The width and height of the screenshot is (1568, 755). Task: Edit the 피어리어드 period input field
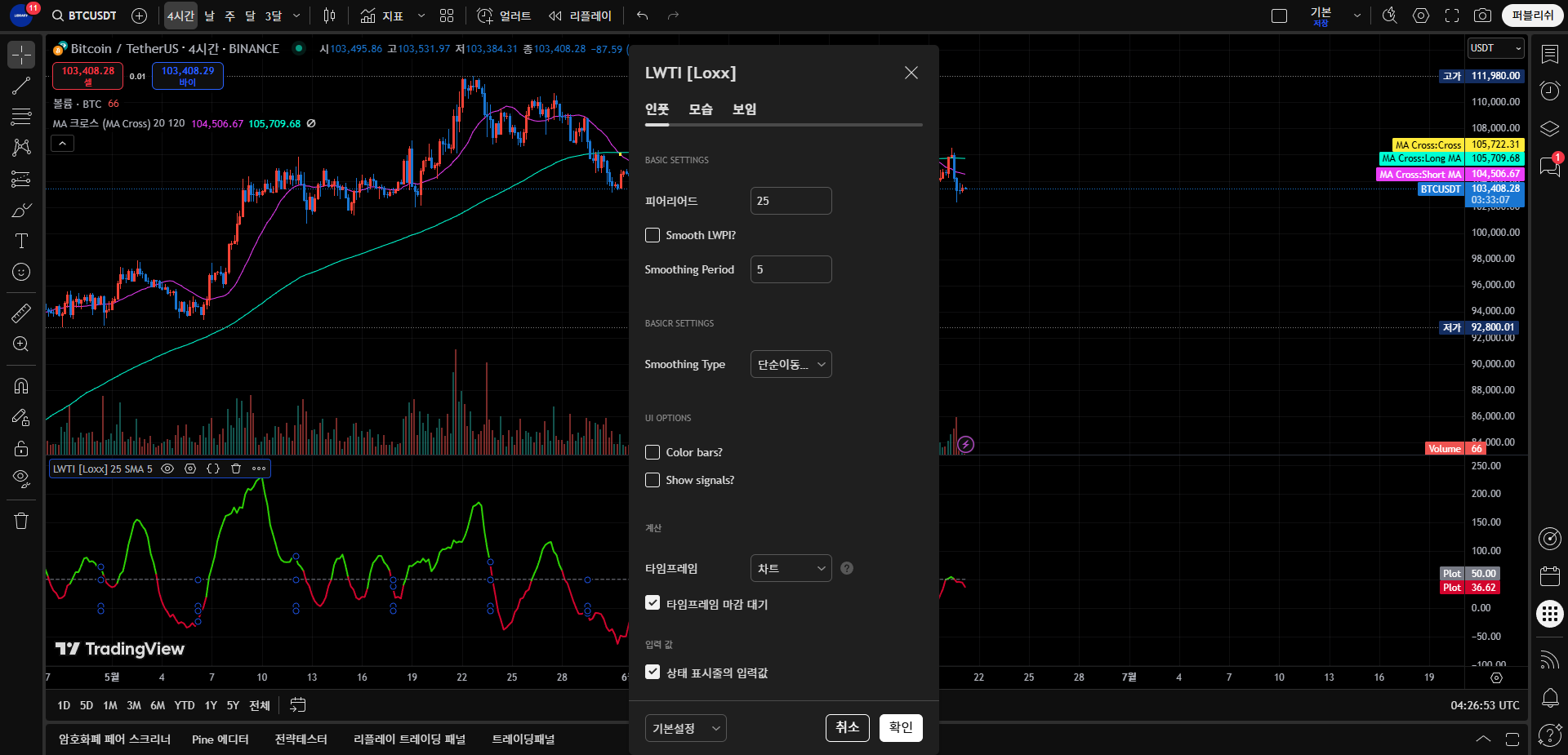791,201
